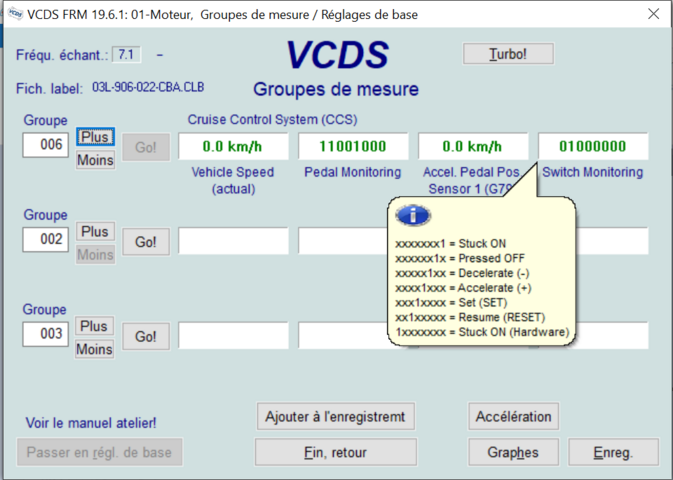Click the sample rate field 7.1

click(x=126, y=55)
